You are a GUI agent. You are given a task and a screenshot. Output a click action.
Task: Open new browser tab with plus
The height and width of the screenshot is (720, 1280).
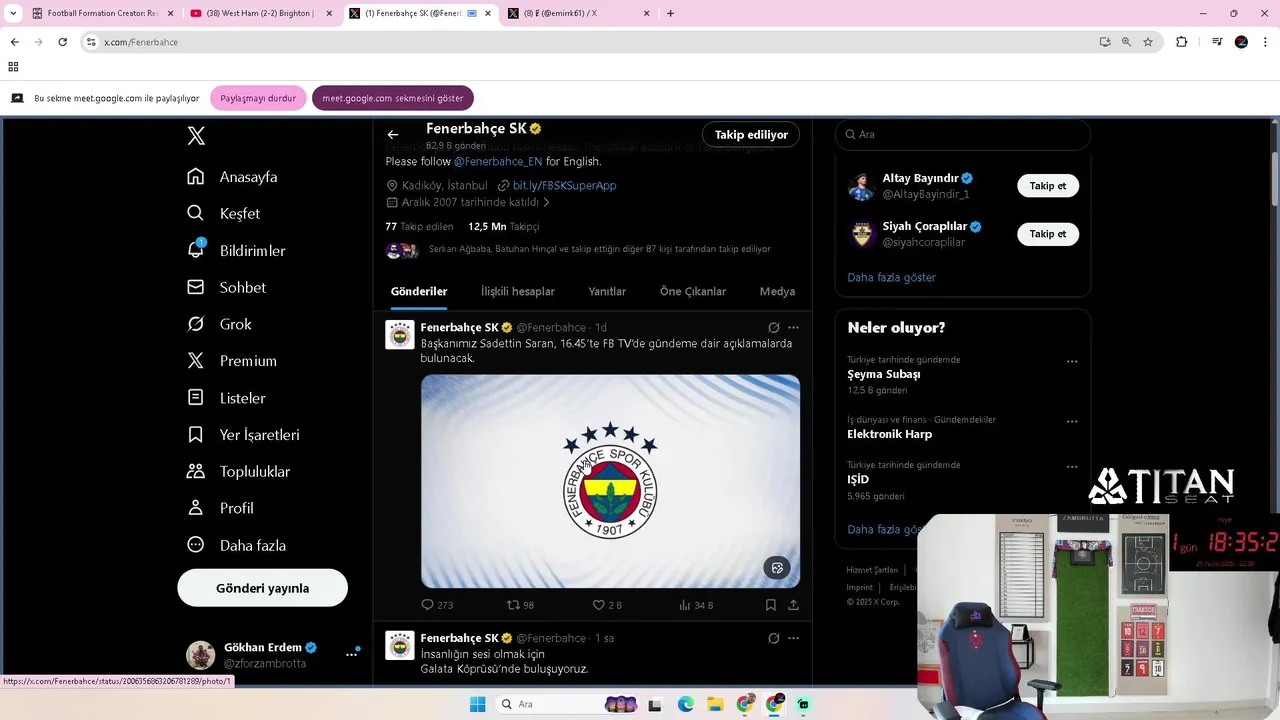click(670, 14)
